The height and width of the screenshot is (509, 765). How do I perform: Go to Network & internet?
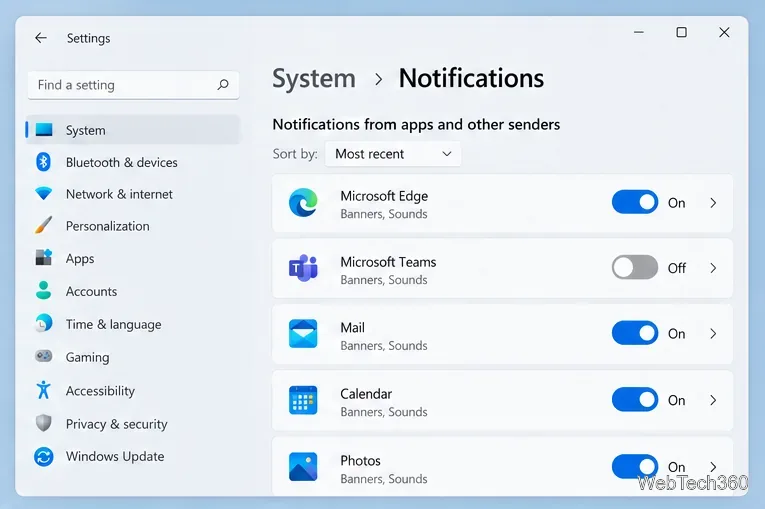point(133,194)
